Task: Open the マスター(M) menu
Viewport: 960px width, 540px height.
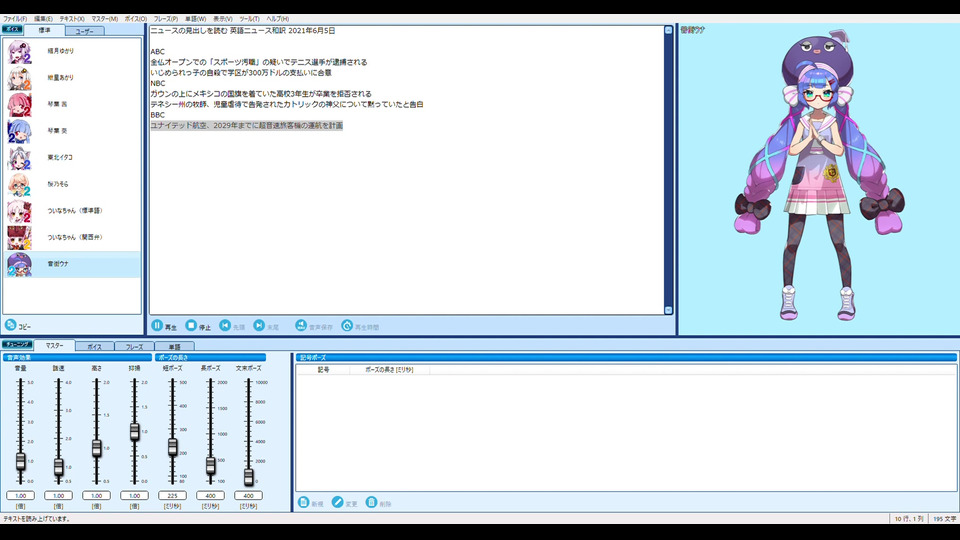Action: click(x=105, y=19)
